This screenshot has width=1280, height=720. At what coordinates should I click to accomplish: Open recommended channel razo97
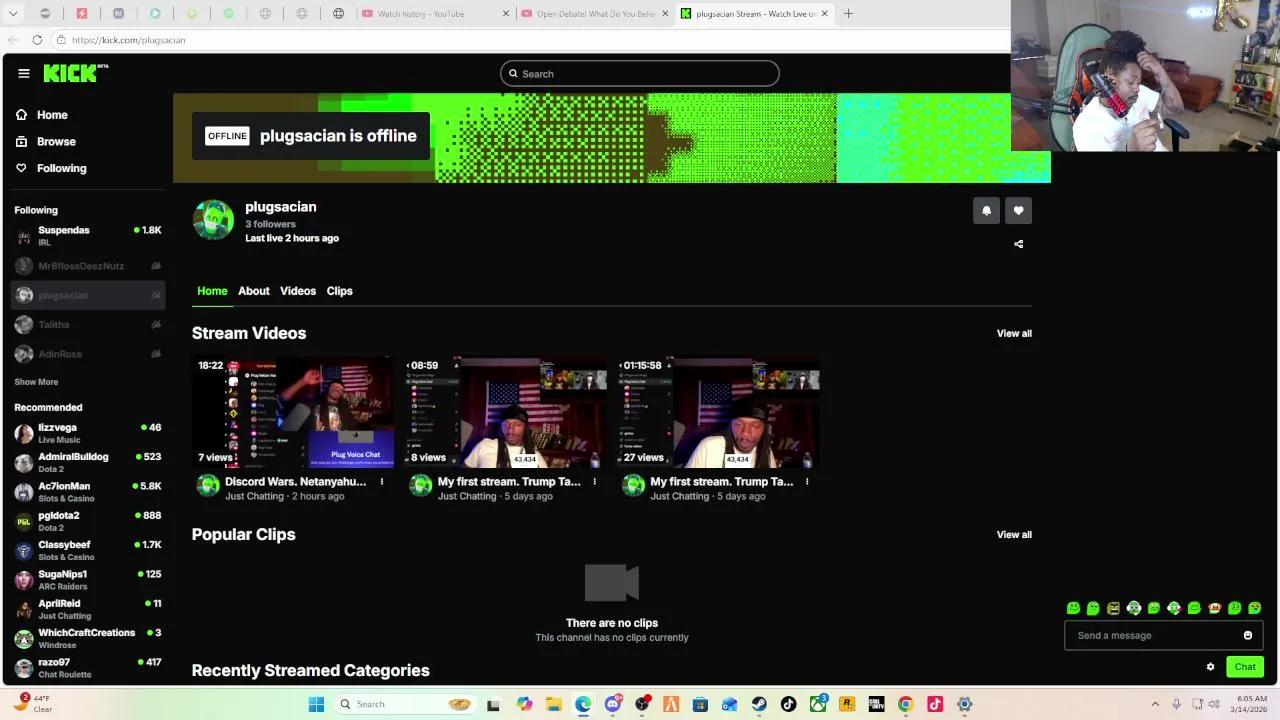87,668
